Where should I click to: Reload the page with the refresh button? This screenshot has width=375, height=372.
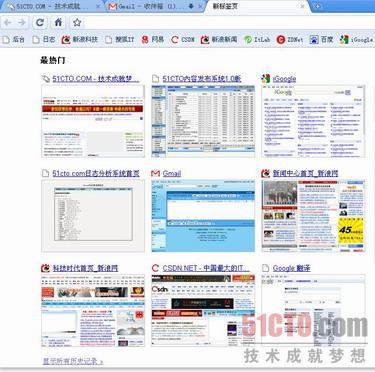tap(40, 23)
